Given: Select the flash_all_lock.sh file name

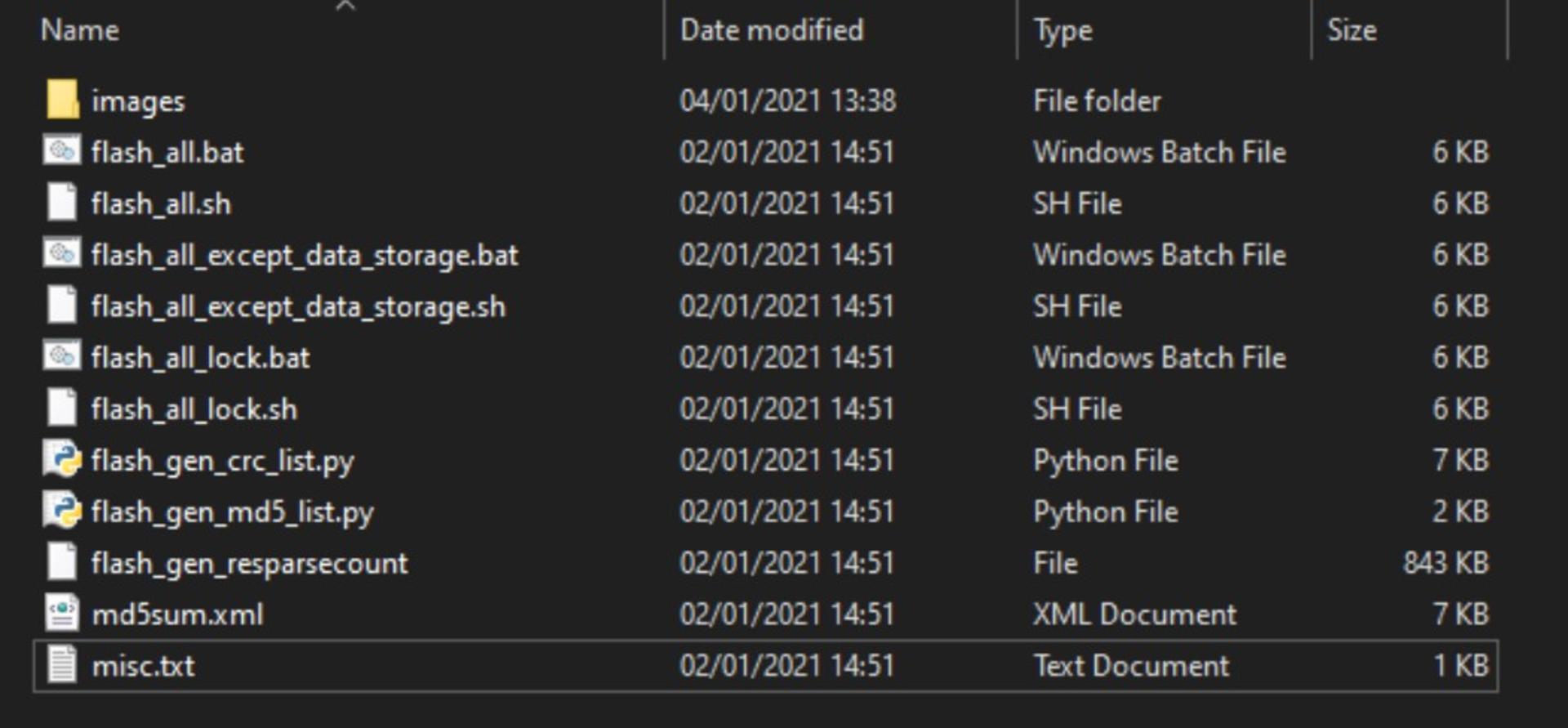Looking at the screenshot, I should point(194,409).
